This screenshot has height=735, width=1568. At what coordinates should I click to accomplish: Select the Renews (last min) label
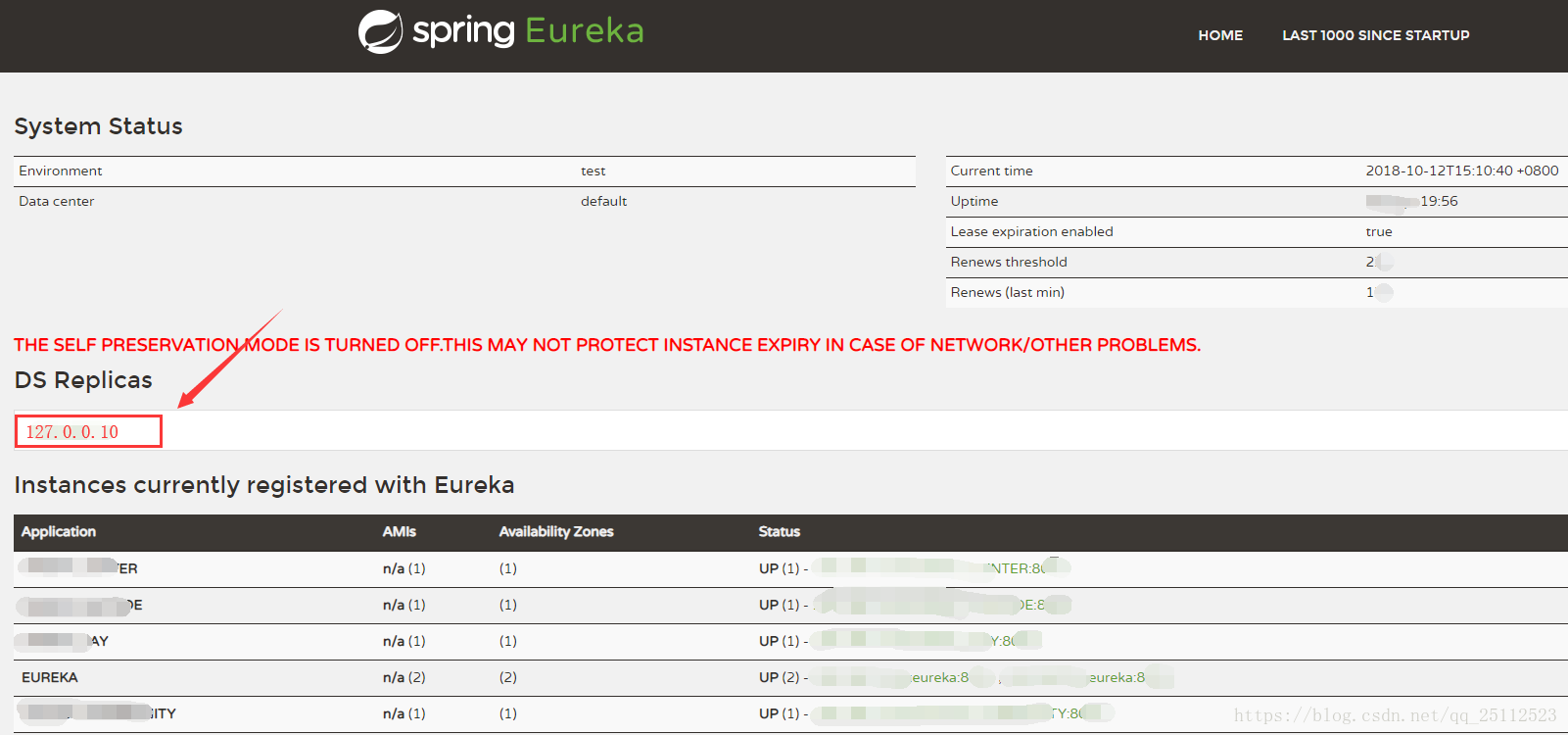[1007, 292]
